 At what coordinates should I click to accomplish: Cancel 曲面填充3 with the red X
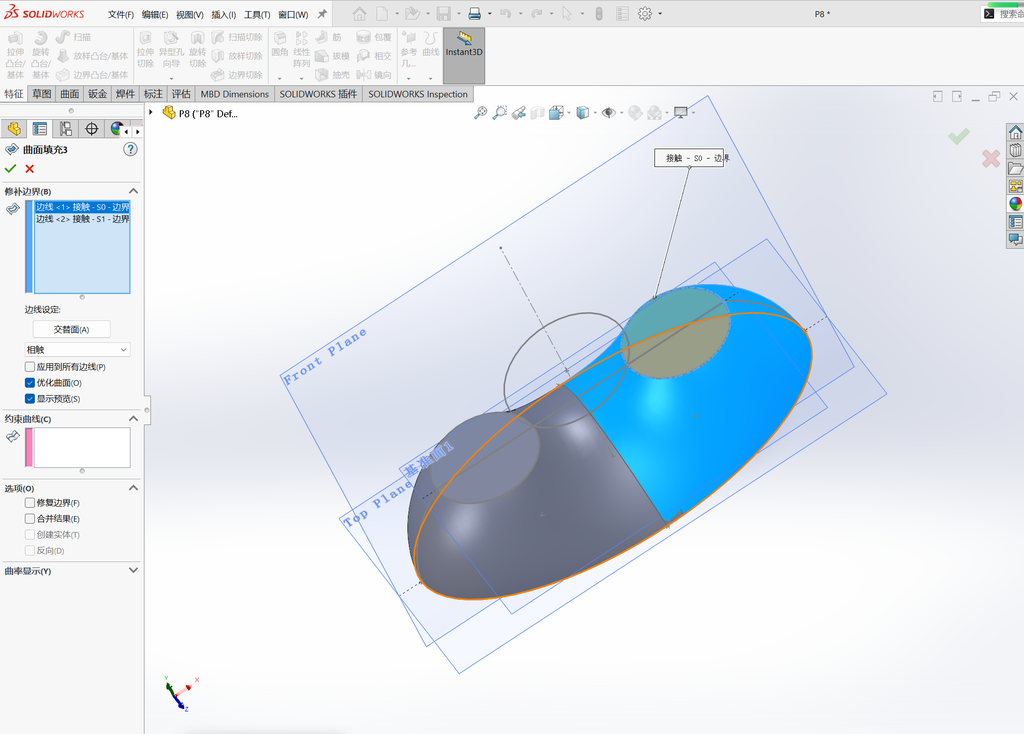(x=29, y=168)
